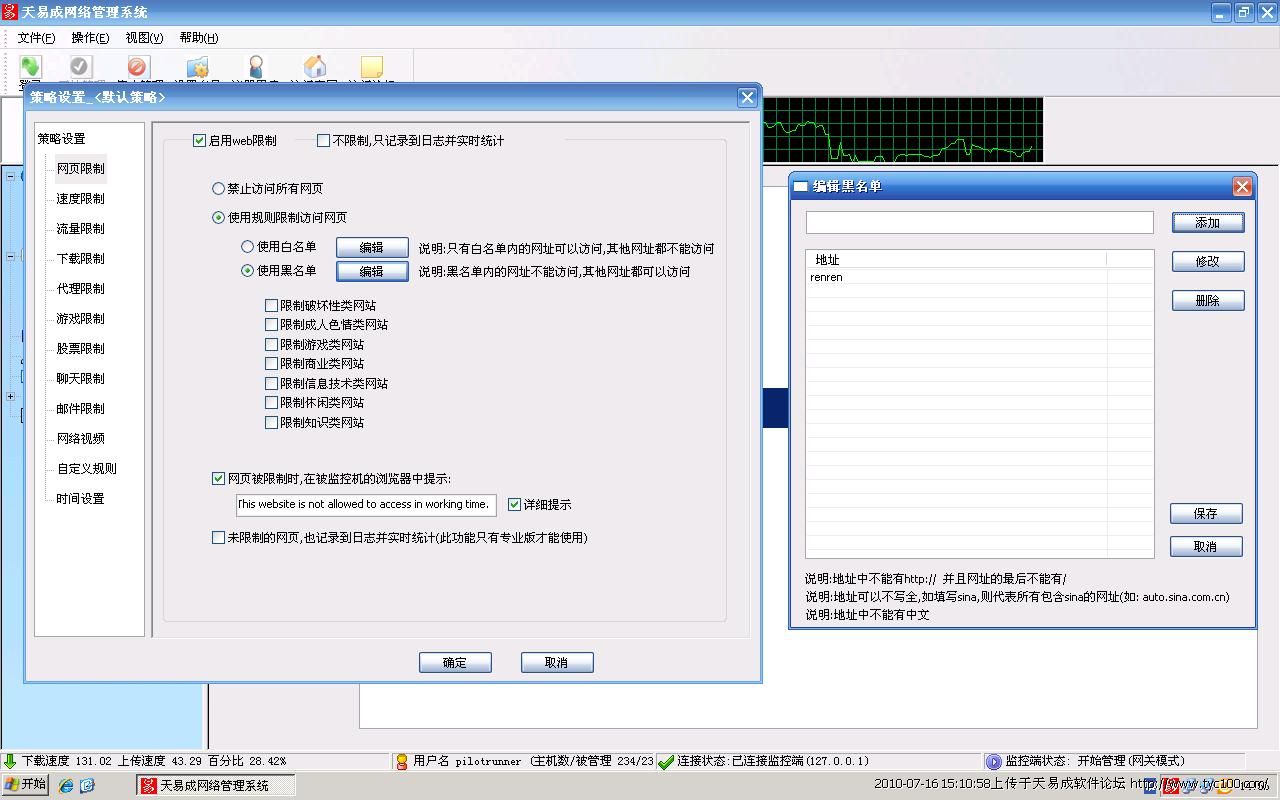
Task: Uncheck the 详细提示 checkbox
Action: (514, 505)
